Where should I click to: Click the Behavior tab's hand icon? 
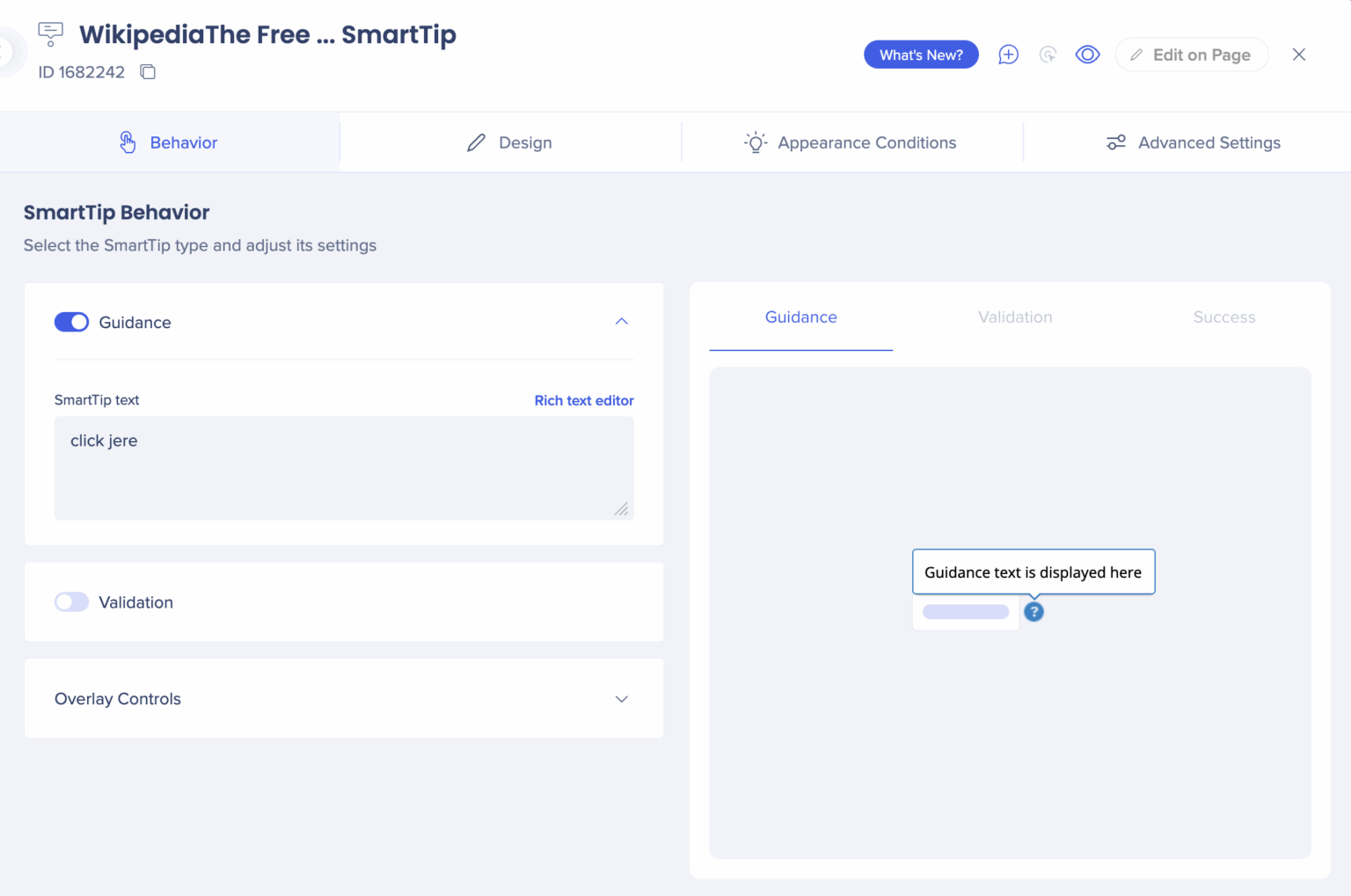click(x=128, y=142)
